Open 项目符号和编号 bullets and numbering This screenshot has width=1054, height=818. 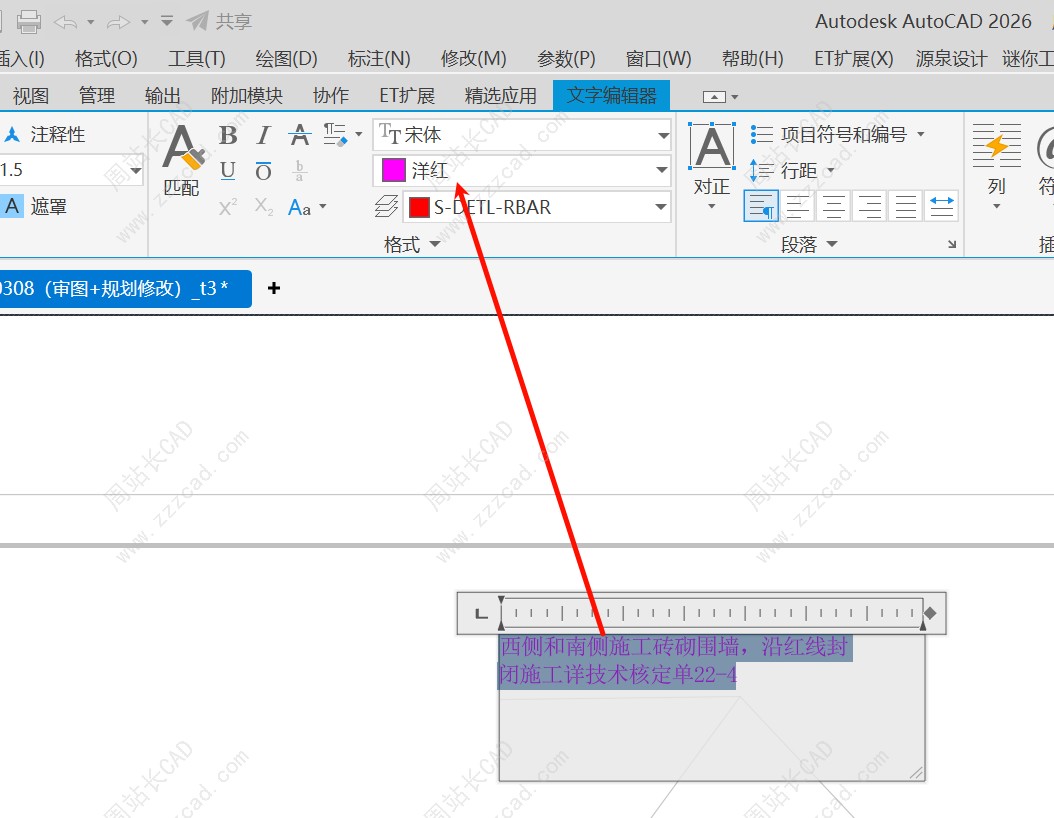pyautogui.click(x=838, y=134)
